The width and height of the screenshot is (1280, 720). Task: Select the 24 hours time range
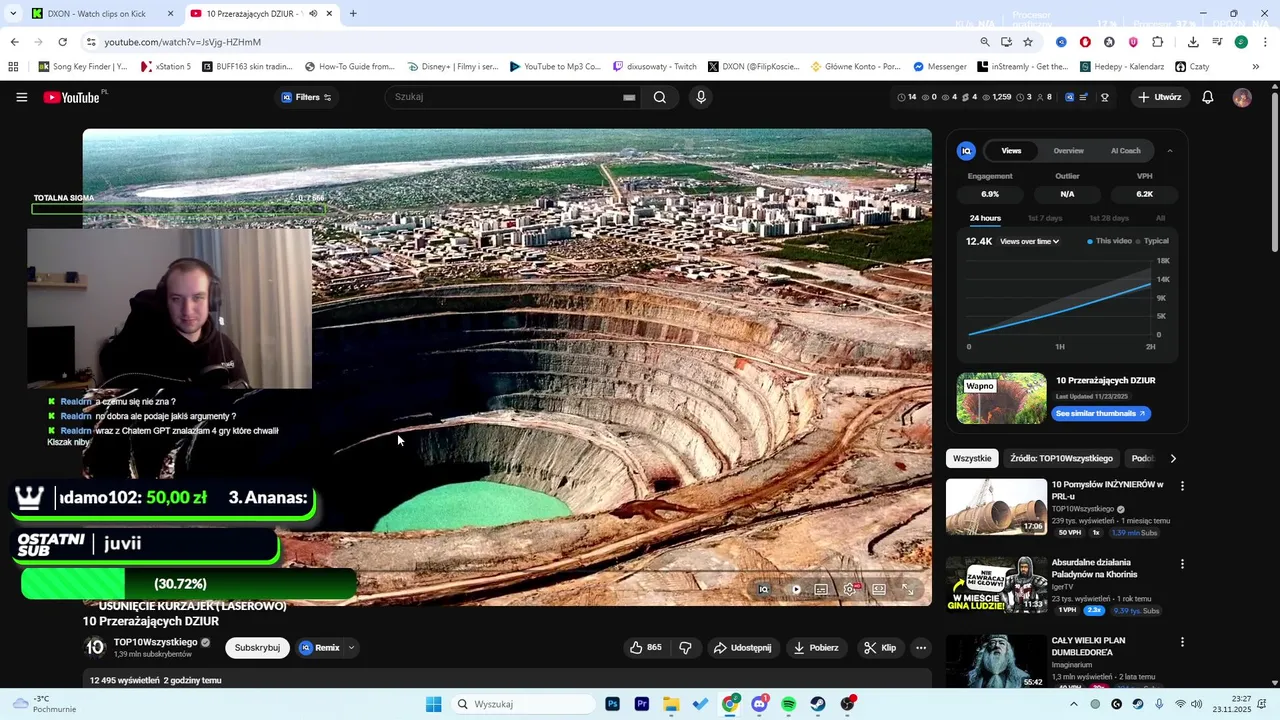tap(985, 218)
